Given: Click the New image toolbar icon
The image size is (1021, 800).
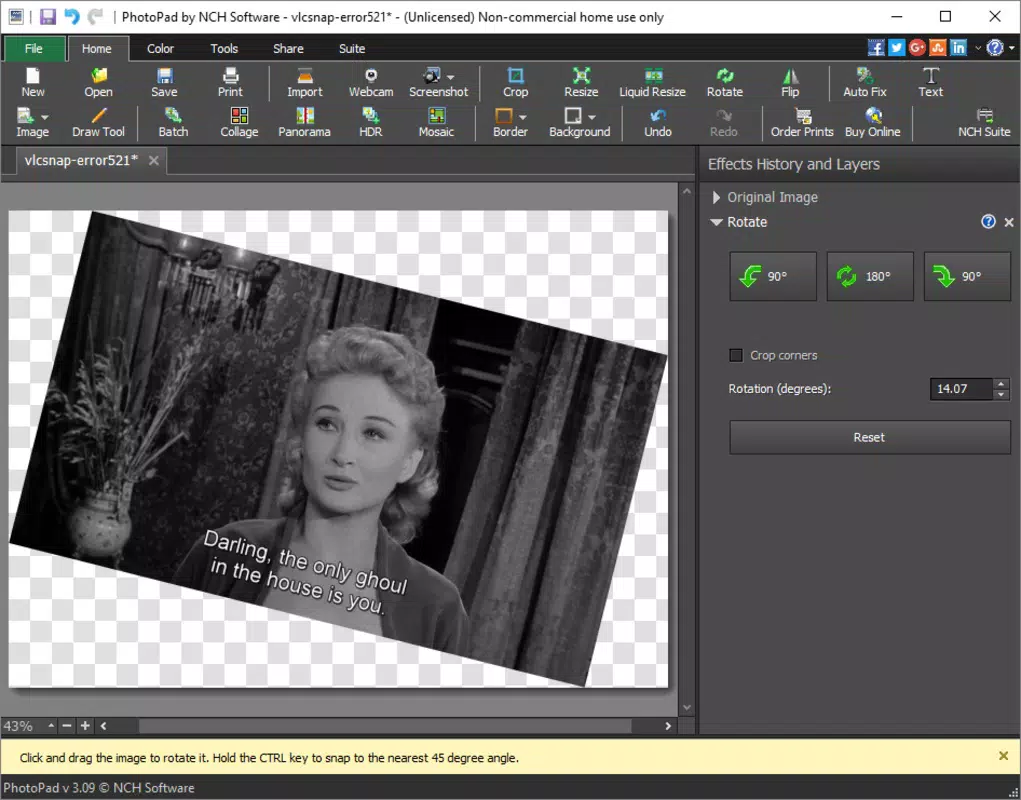Looking at the screenshot, I should tap(33, 82).
